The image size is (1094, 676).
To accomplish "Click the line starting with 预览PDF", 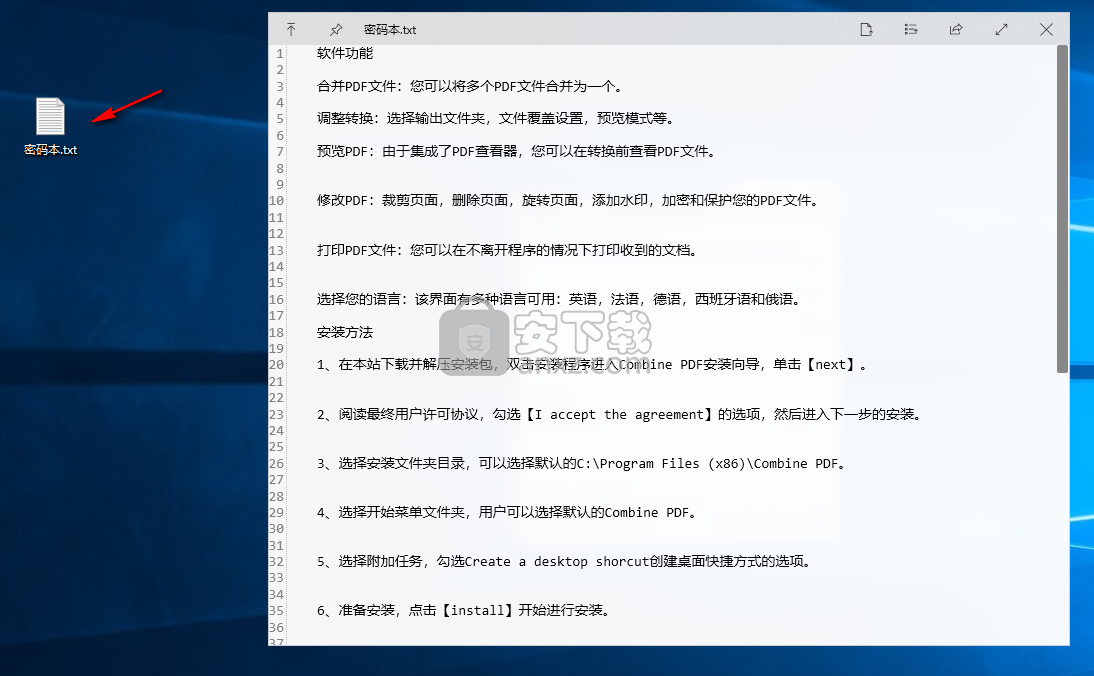I will click(517, 151).
